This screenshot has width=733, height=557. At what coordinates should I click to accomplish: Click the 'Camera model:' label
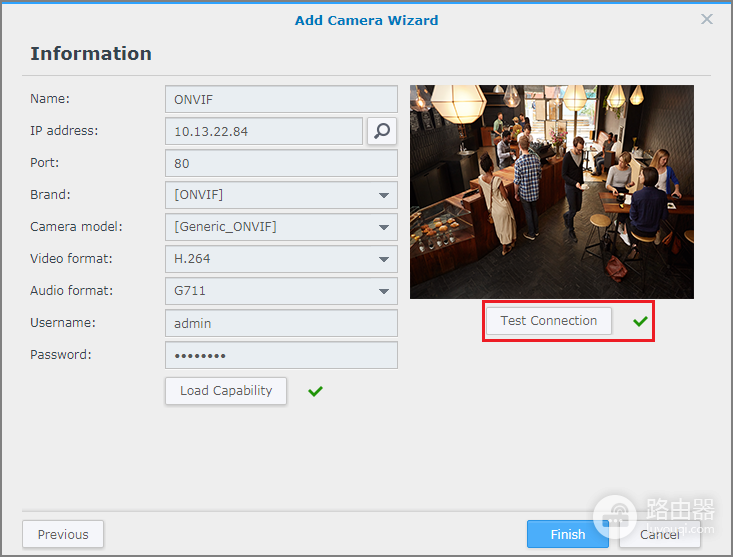[x=76, y=227]
